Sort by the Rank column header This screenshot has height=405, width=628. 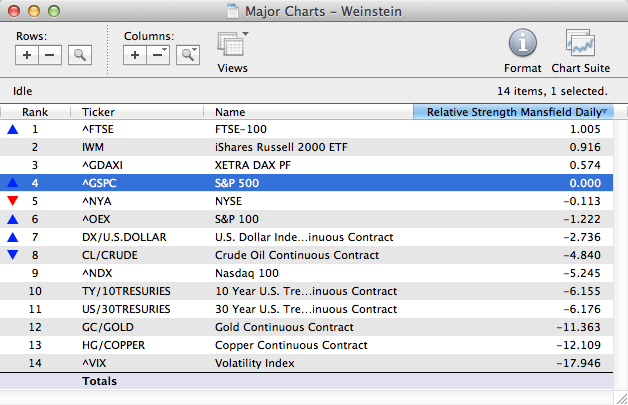[x=35, y=112]
